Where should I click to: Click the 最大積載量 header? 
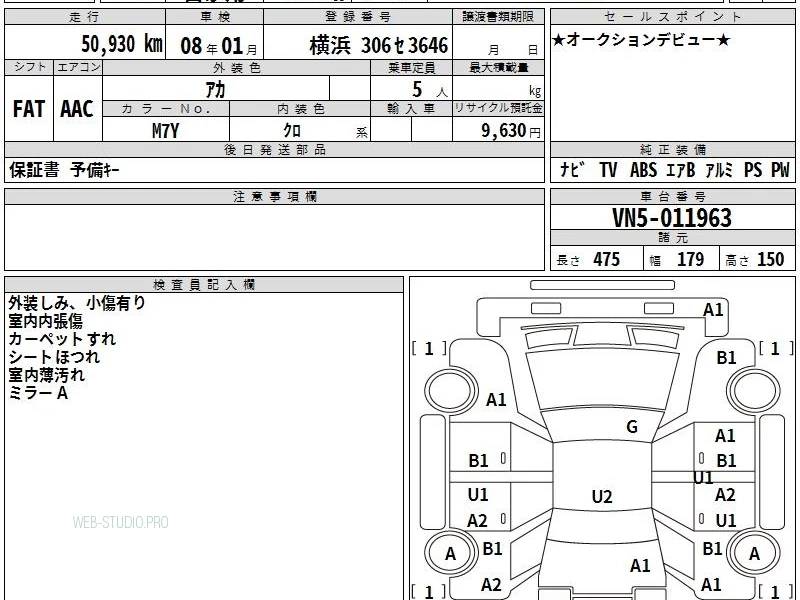tap(498, 67)
